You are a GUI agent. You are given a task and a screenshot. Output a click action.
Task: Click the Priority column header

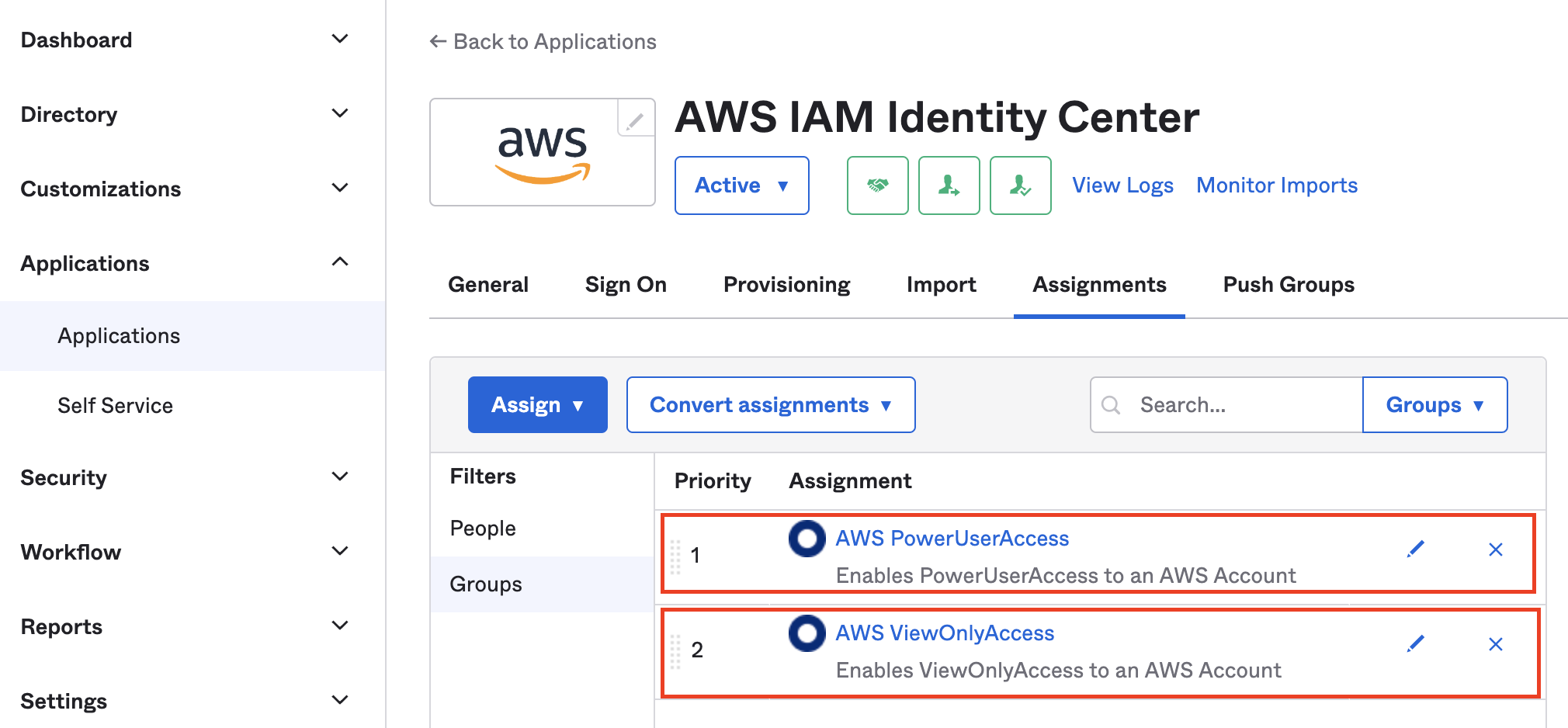713,481
